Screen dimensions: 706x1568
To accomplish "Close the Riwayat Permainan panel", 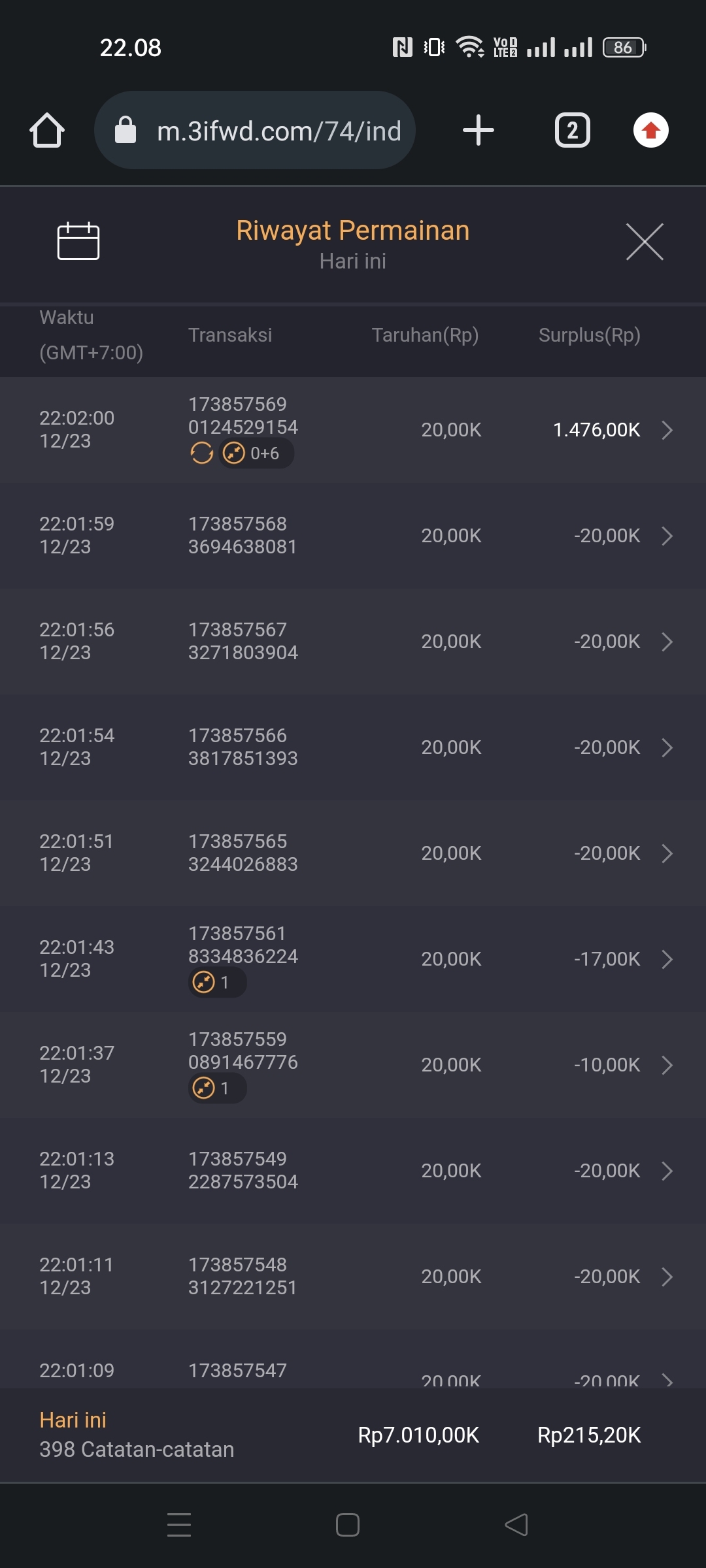I will tap(645, 242).
